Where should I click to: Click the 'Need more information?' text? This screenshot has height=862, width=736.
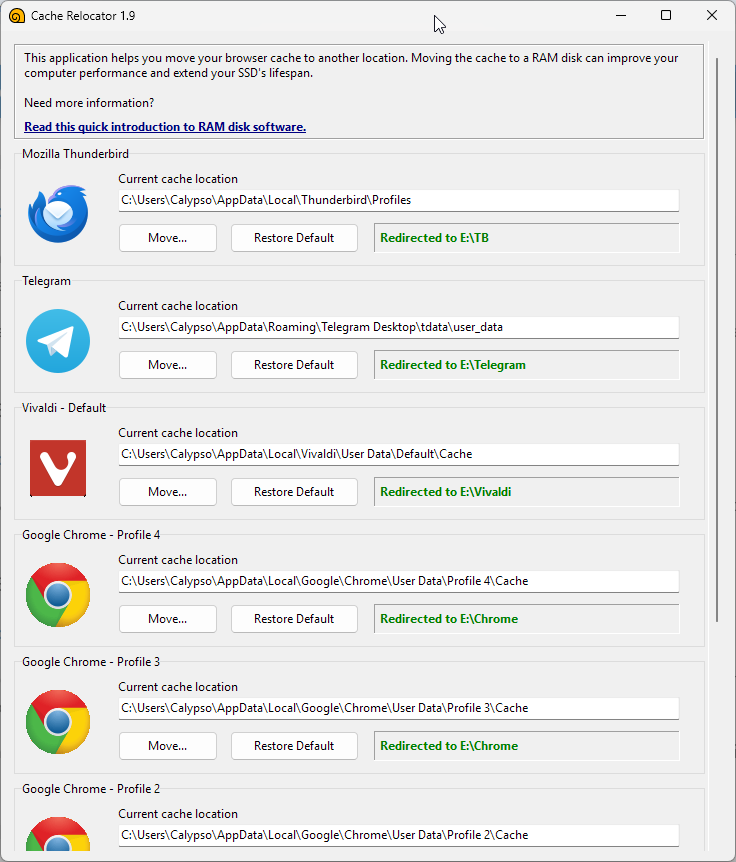pyautogui.click(x=89, y=103)
